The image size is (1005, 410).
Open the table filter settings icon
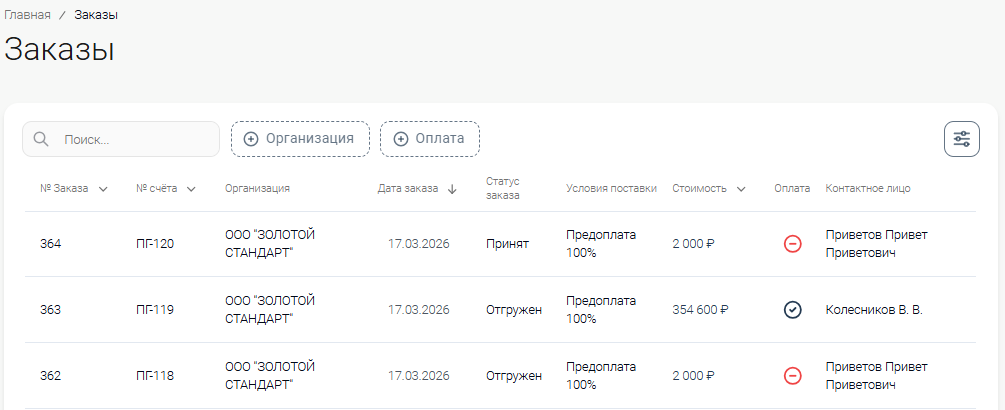click(961, 139)
